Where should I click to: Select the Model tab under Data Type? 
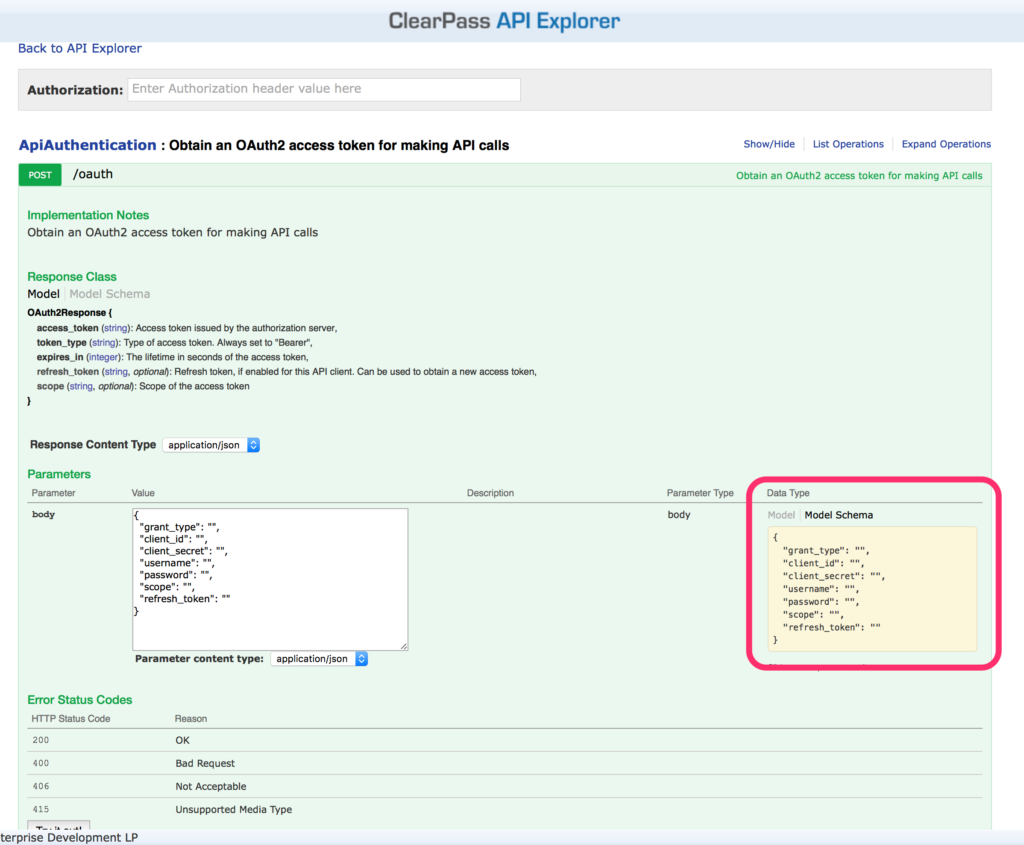(x=781, y=515)
